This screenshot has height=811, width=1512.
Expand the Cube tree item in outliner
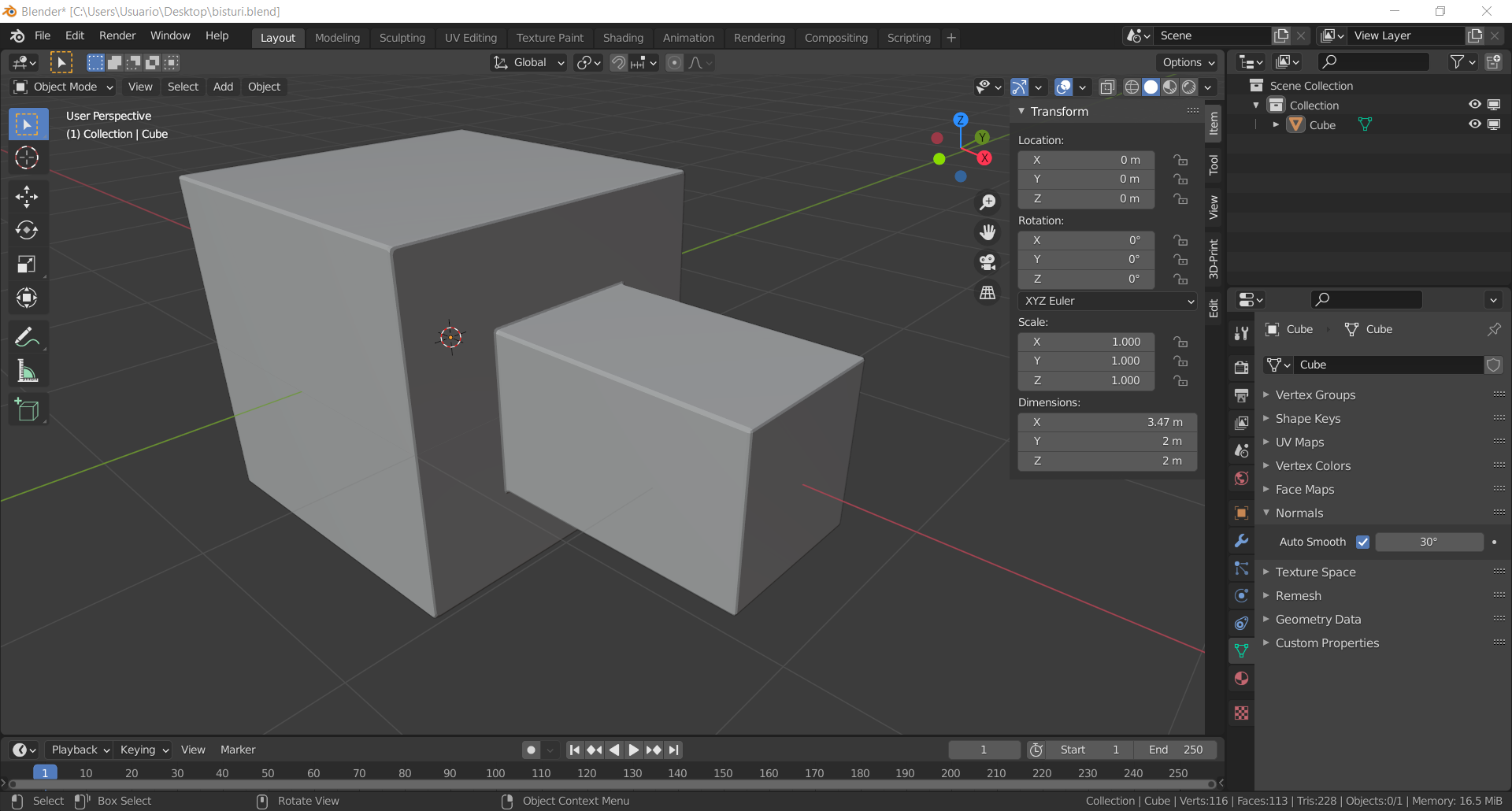click(x=1276, y=124)
